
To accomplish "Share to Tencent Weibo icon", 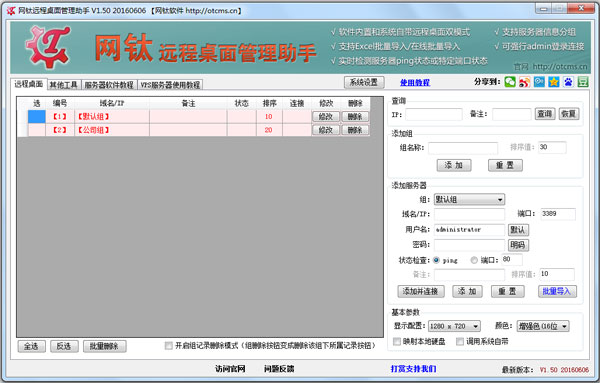I will point(539,81).
